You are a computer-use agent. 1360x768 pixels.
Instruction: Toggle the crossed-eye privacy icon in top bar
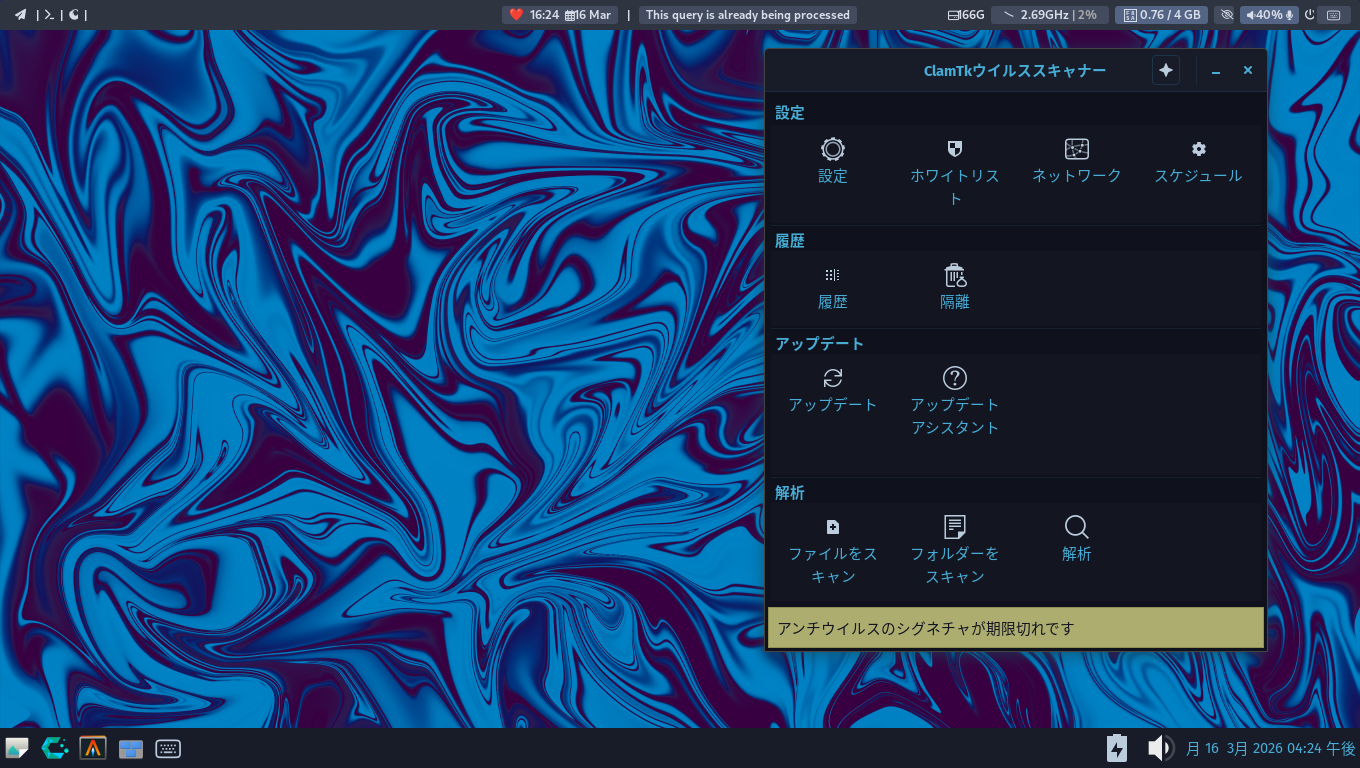pyautogui.click(x=1228, y=15)
